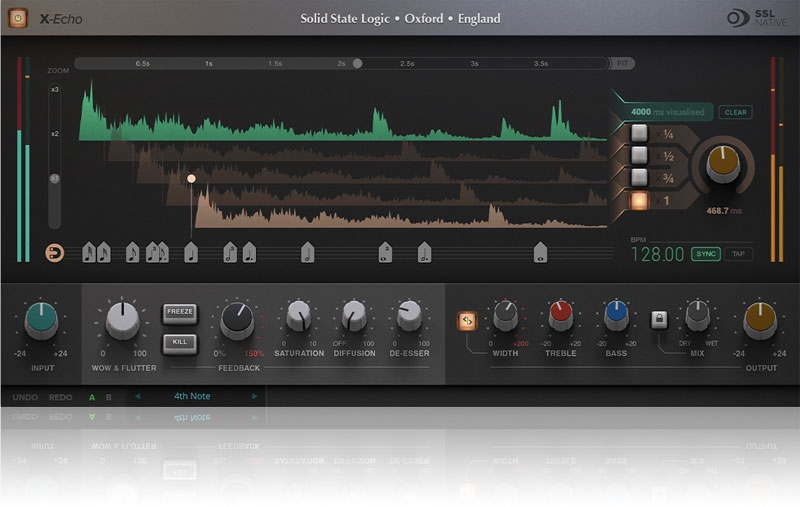Click the CLEAR visualisation button
Screen dimensions: 800x507
tap(735, 112)
